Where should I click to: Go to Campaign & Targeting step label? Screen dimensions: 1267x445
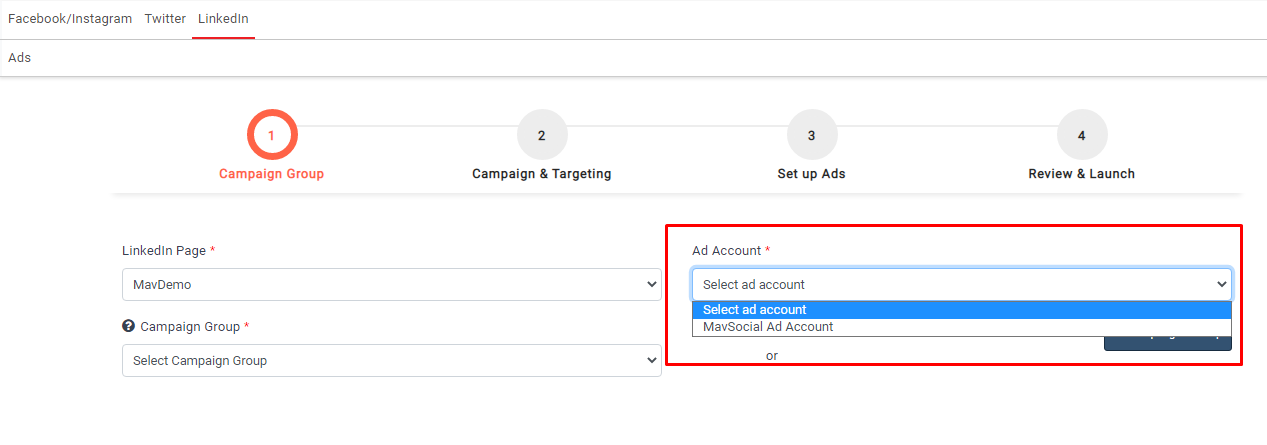(541, 174)
